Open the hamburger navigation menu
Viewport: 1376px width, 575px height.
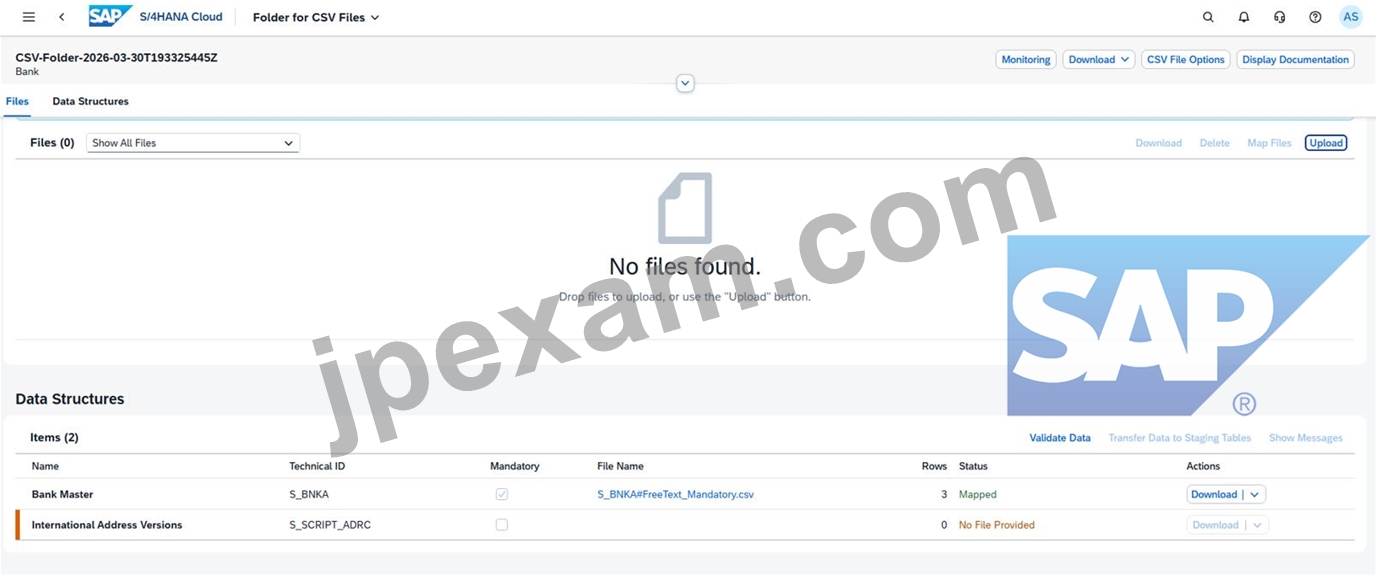(x=28, y=17)
